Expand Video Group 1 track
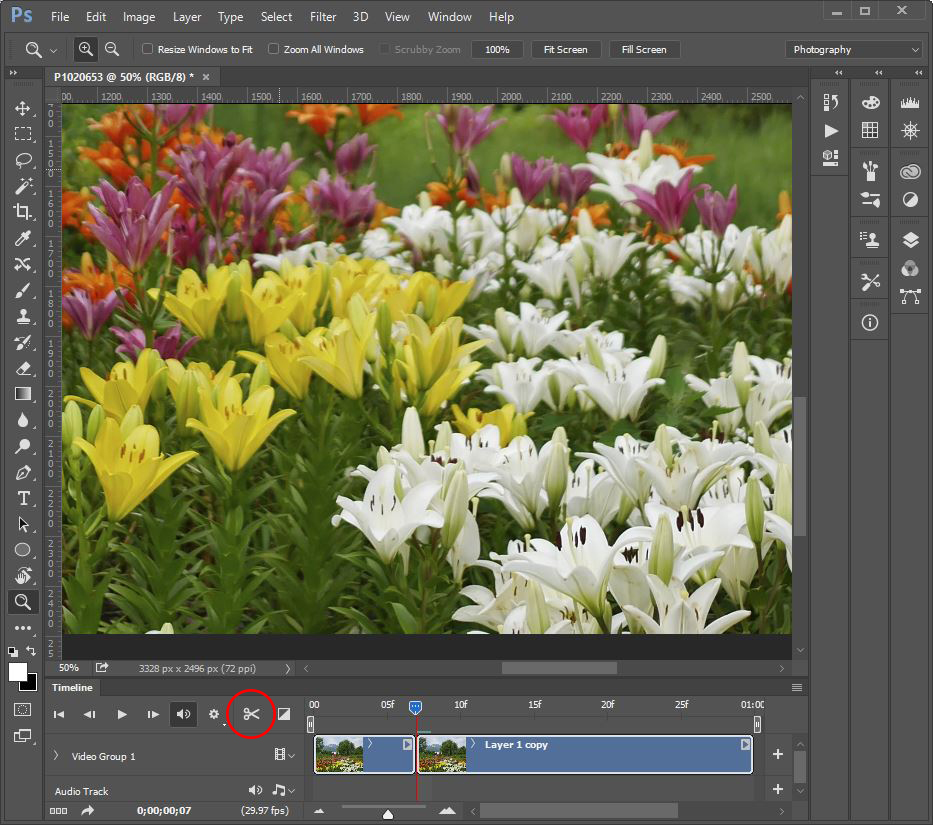 point(56,756)
